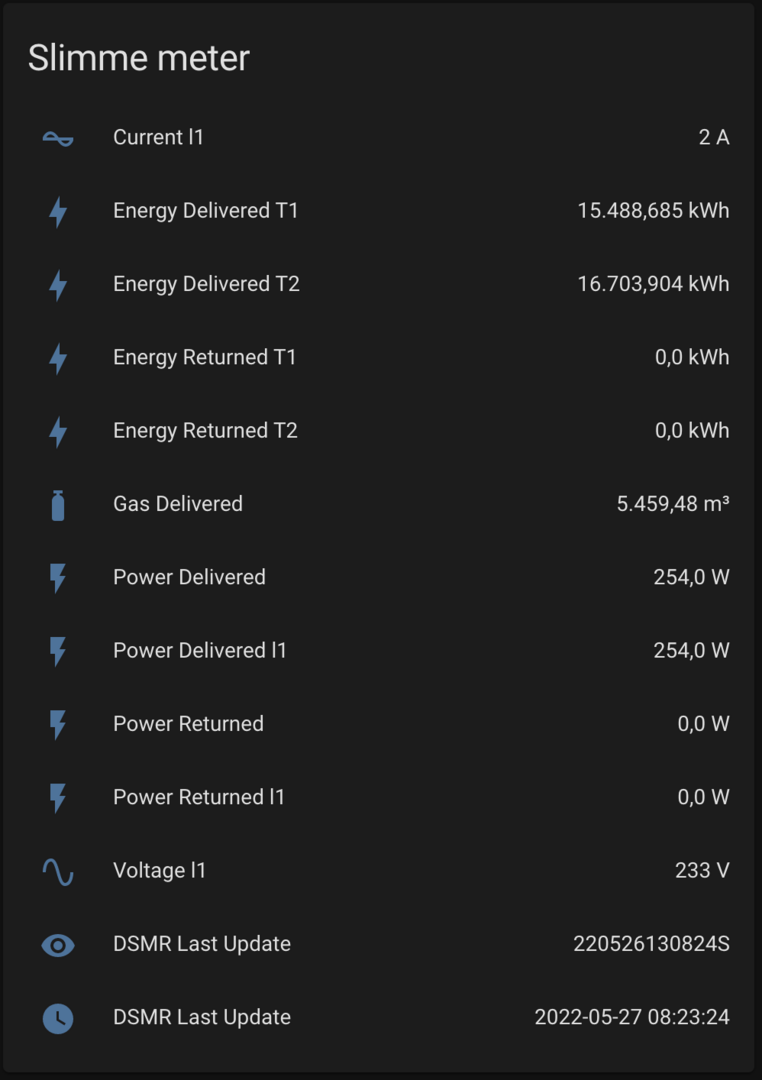Screen dimensions: 762x1080
Task: Click the Power Delivered flash icon
Action: [x=58, y=577]
